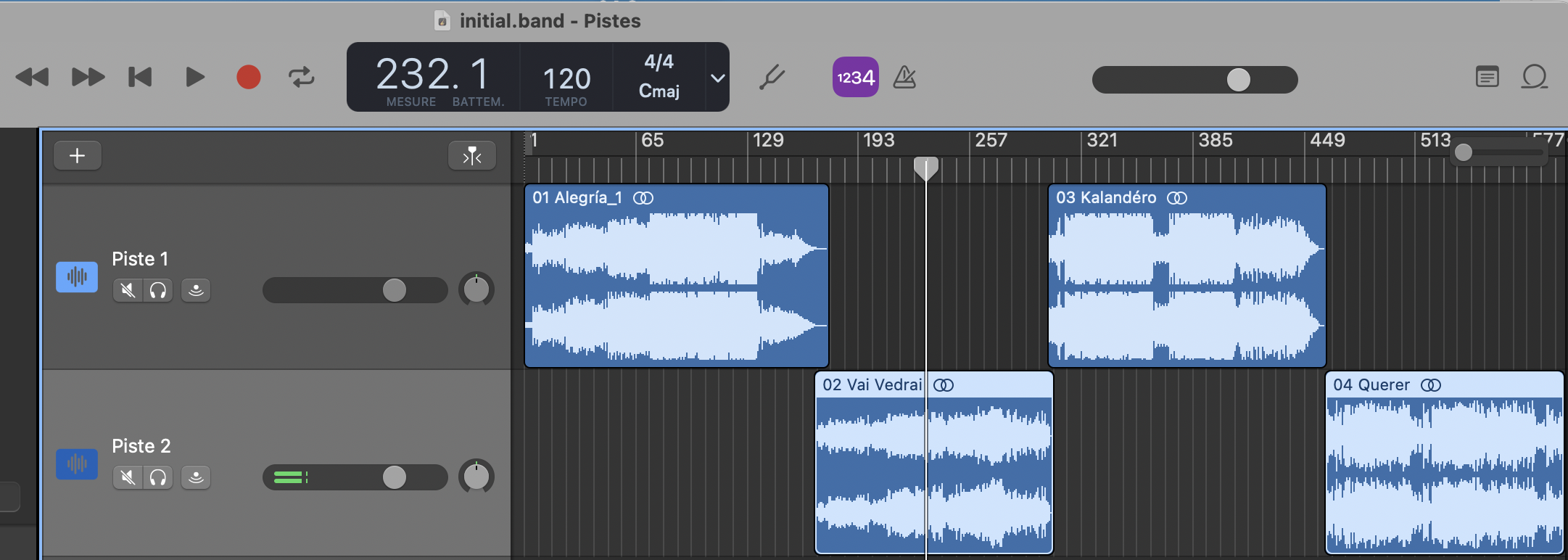Click Piste 1 volume slider knob
Screen dimensions: 1568x560
[395, 290]
